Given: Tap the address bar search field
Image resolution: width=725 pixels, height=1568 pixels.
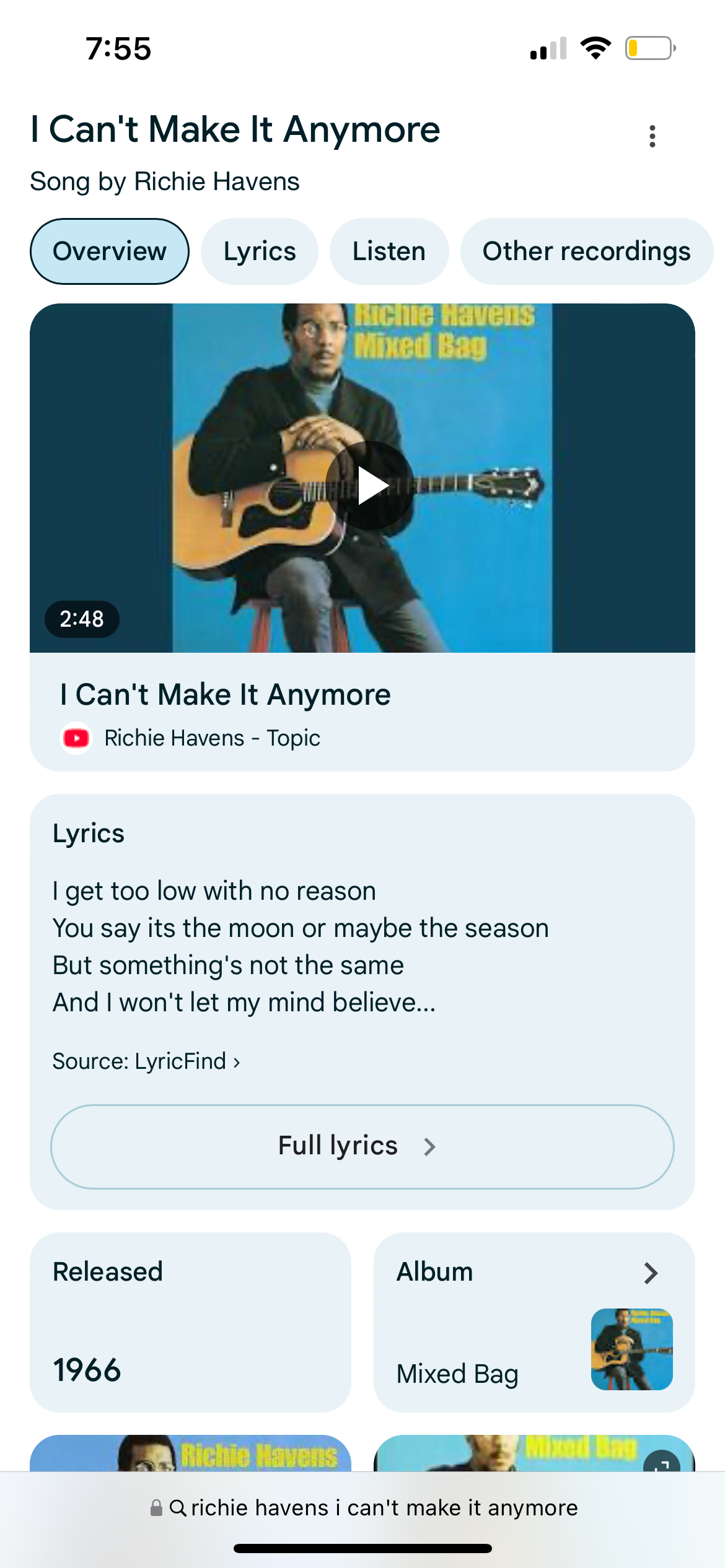Looking at the screenshot, I should point(384,1507).
